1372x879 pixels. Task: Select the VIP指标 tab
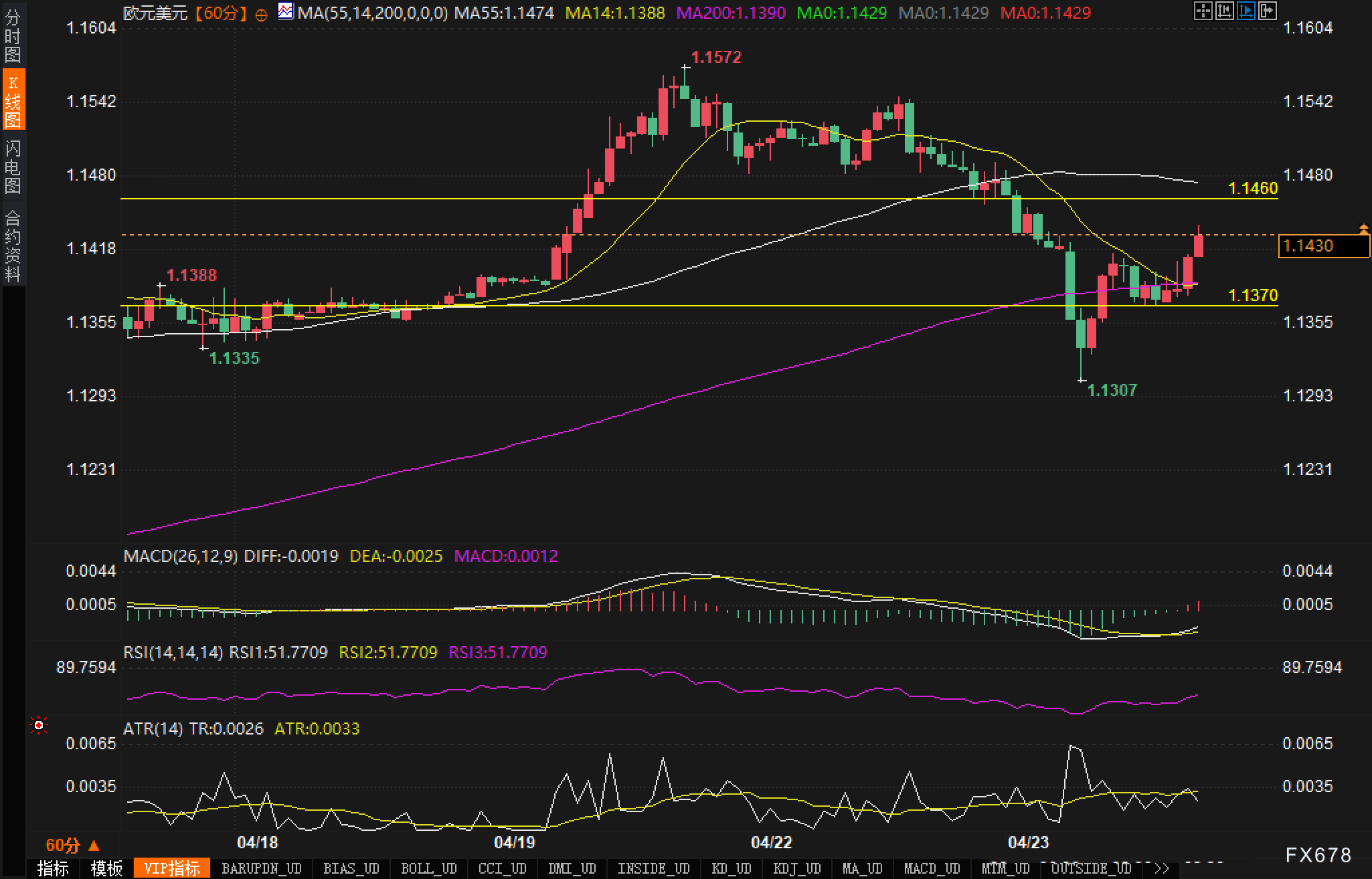[172, 868]
